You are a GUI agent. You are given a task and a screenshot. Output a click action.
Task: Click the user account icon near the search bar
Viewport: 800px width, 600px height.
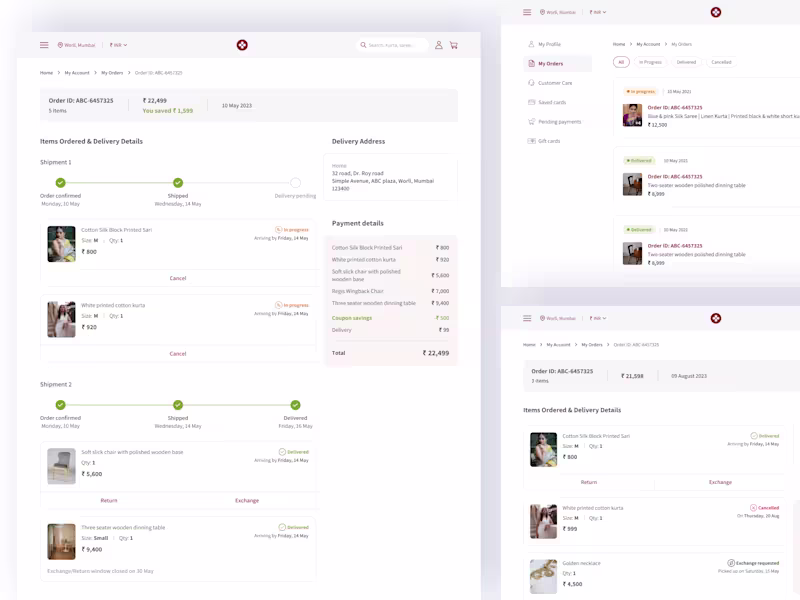438,45
